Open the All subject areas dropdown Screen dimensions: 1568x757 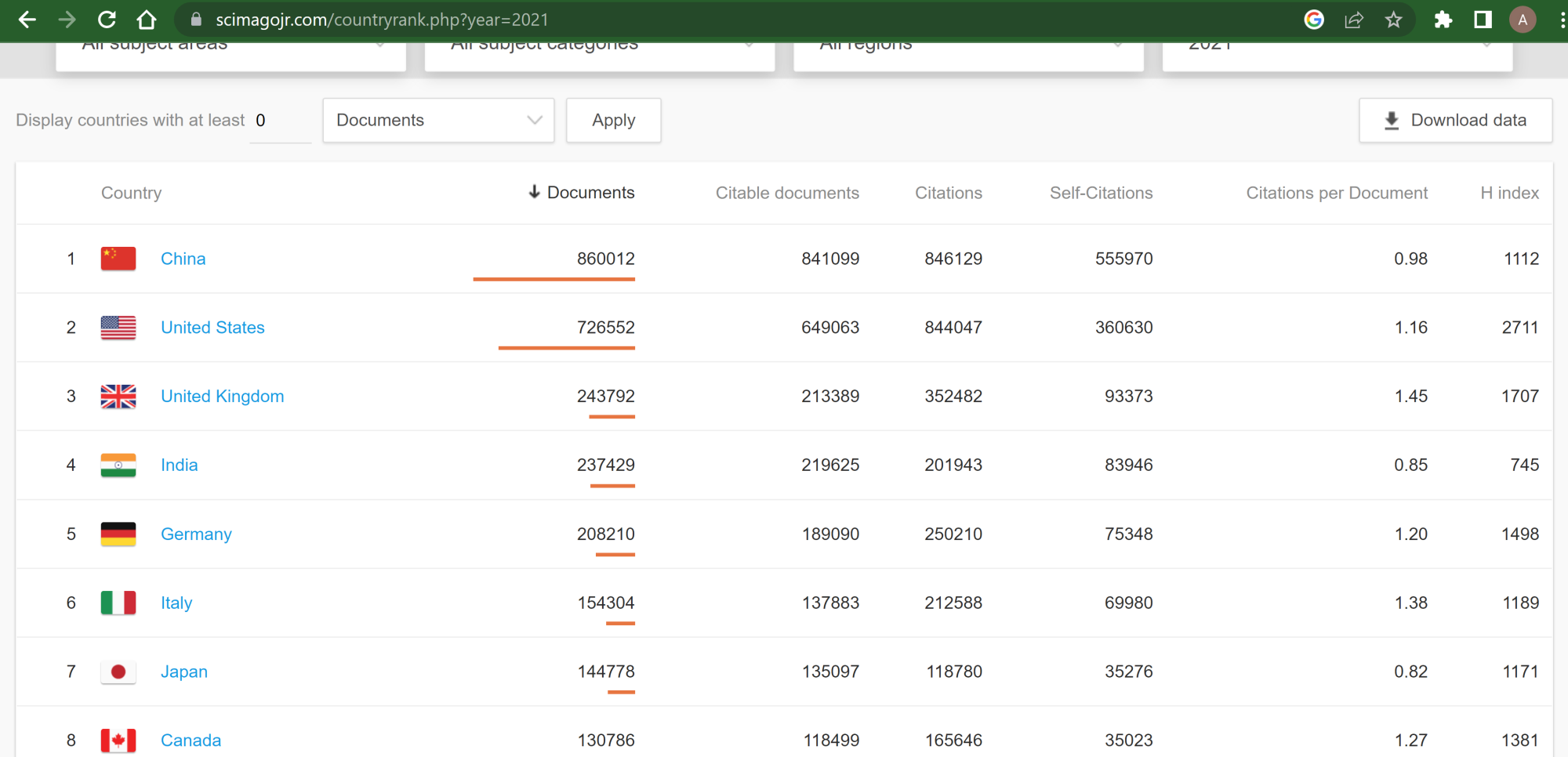tap(231, 56)
